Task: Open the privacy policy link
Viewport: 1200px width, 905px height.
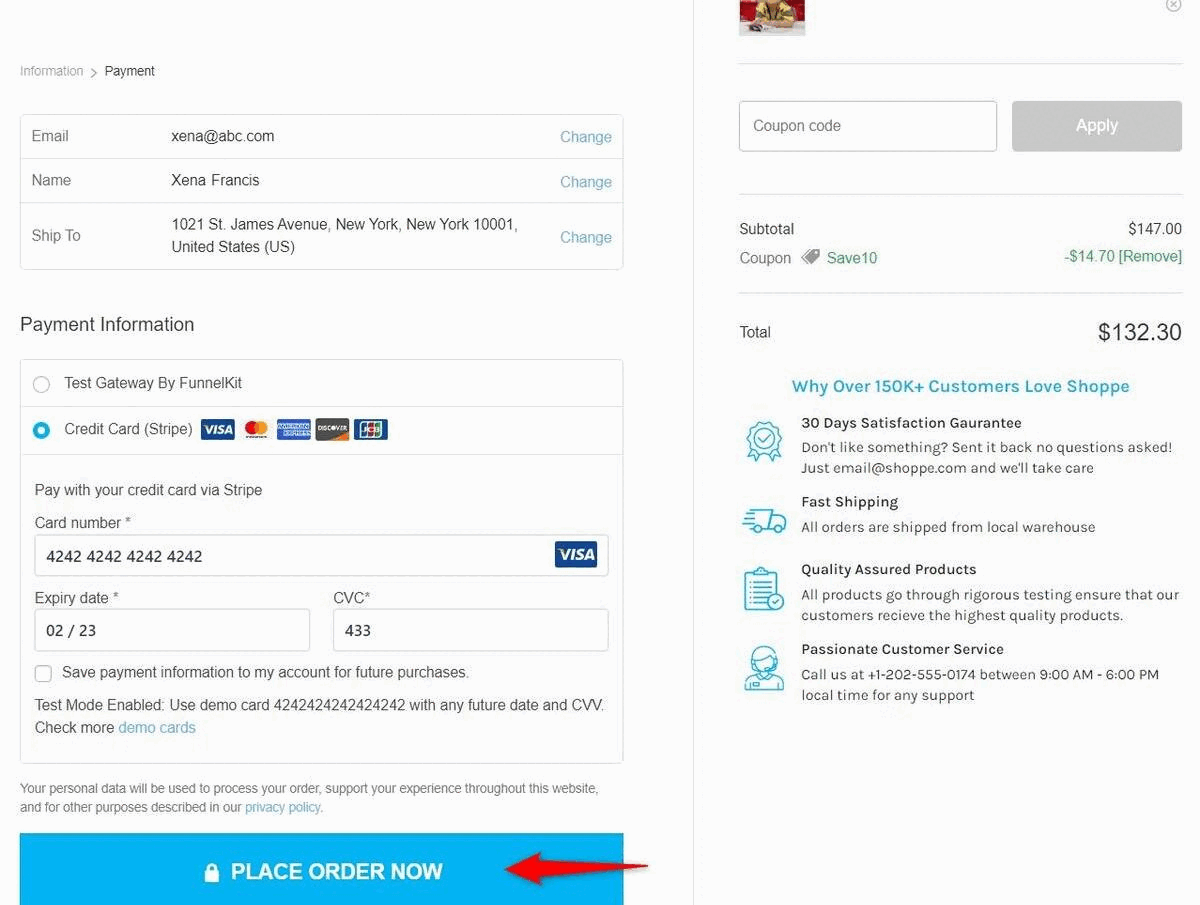Action: 283,807
